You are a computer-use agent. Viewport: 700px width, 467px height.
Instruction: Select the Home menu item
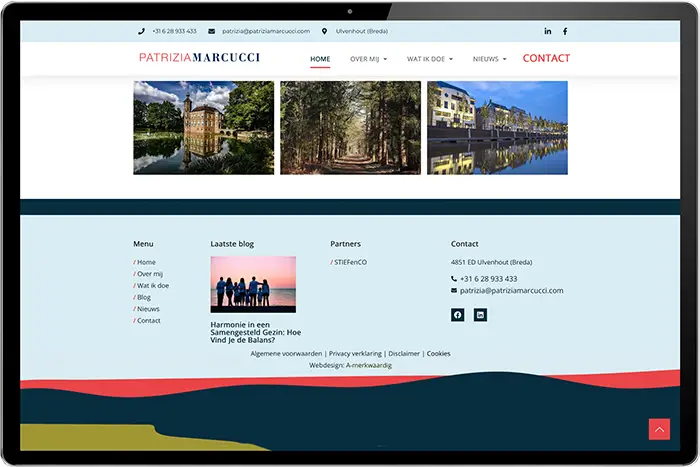(320, 59)
